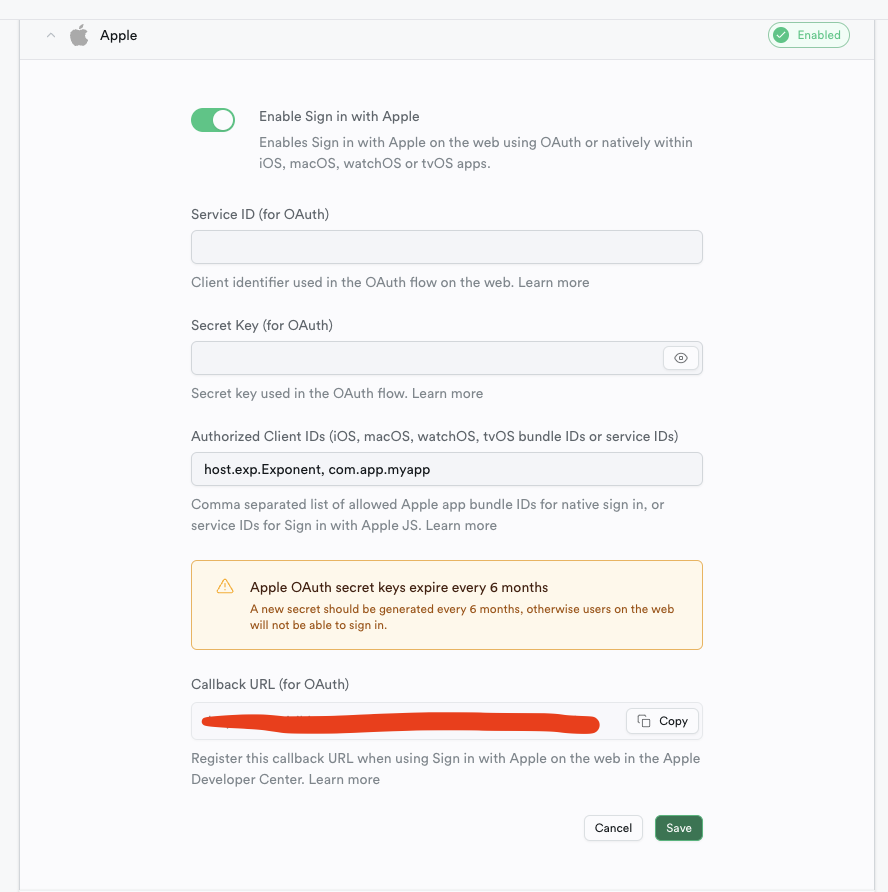The image size is (888, 892).
Task: Open Learn more in Apple Developer Center text
Action: point(344,779)
